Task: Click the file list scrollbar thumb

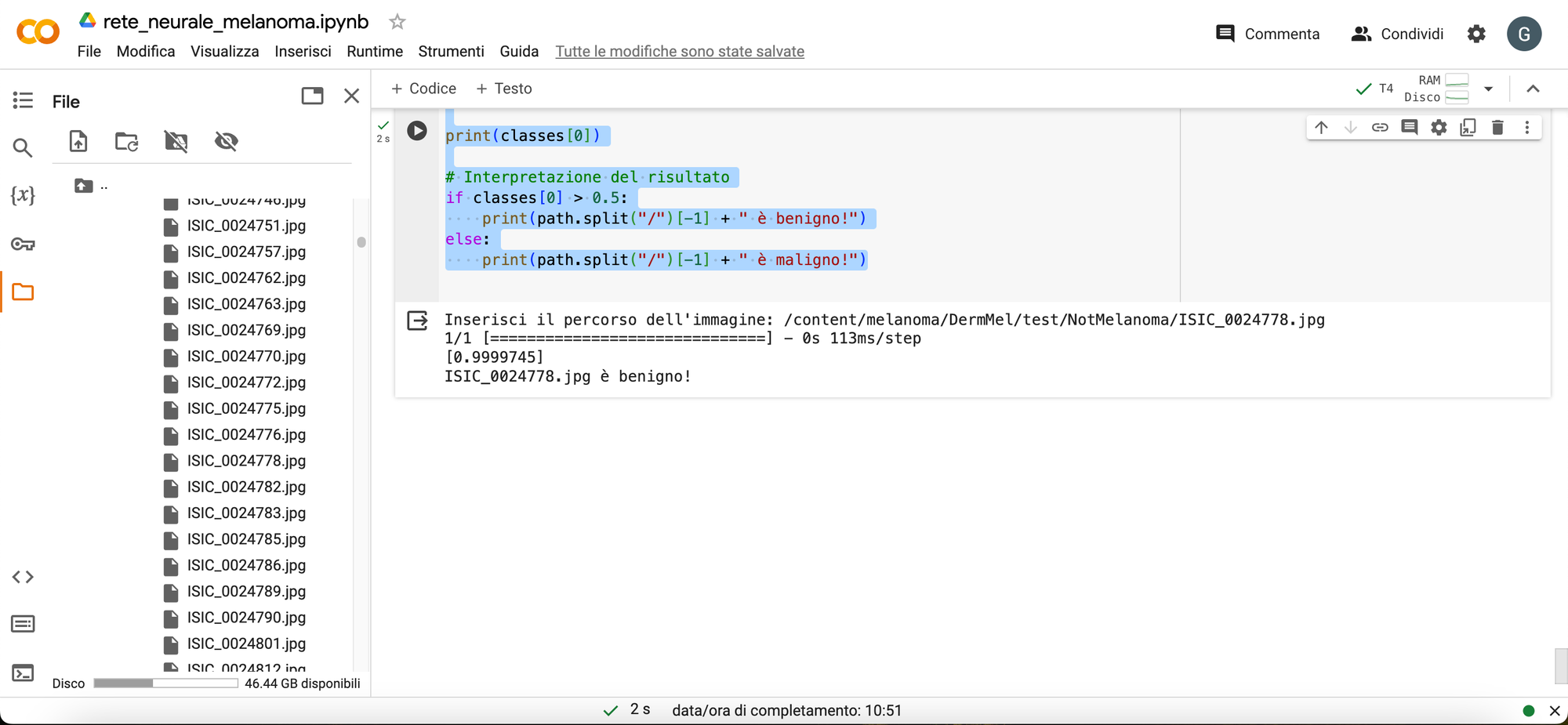Action: coord(361,242)
